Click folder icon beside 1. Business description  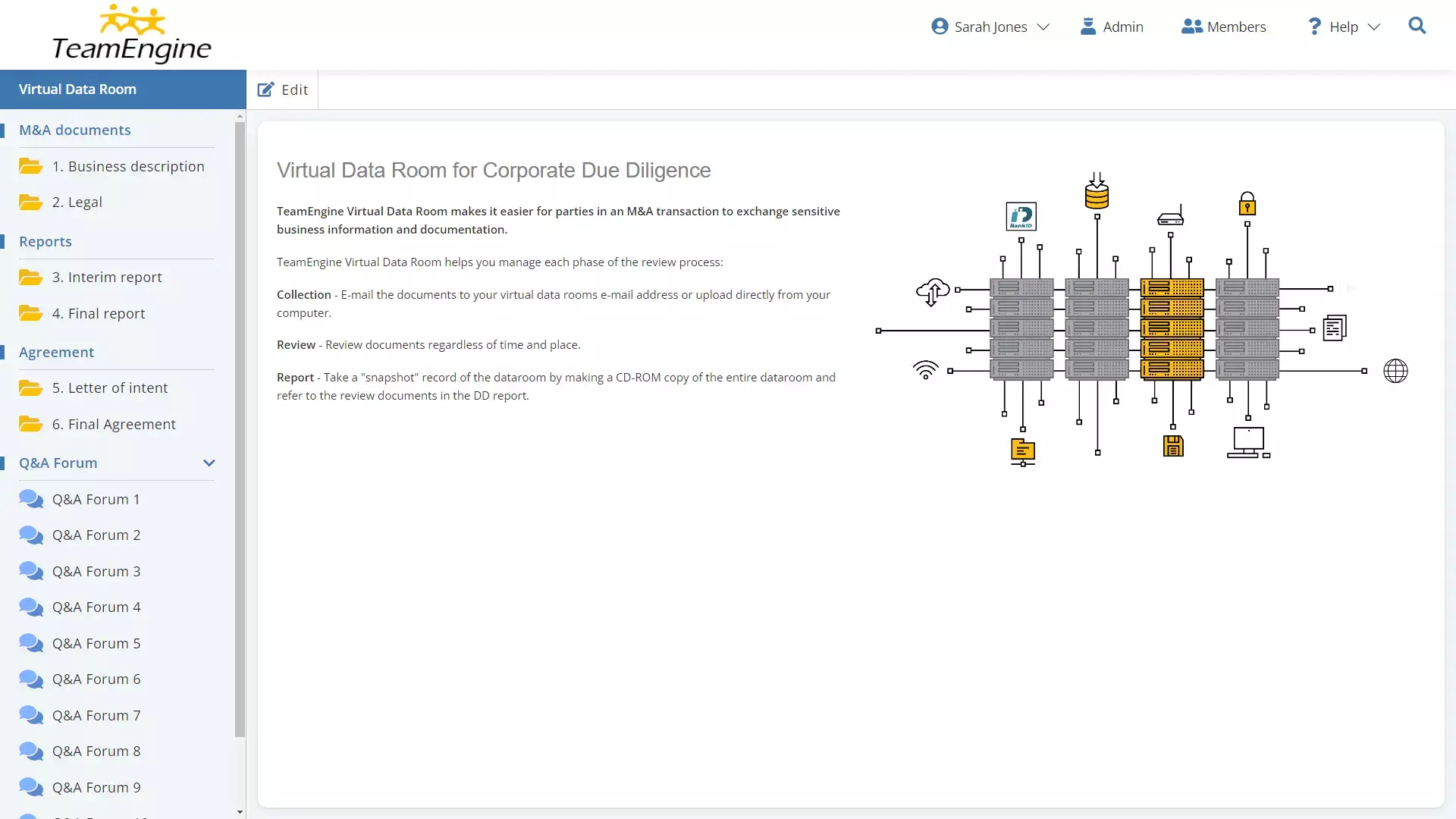[x=30, y=166]
